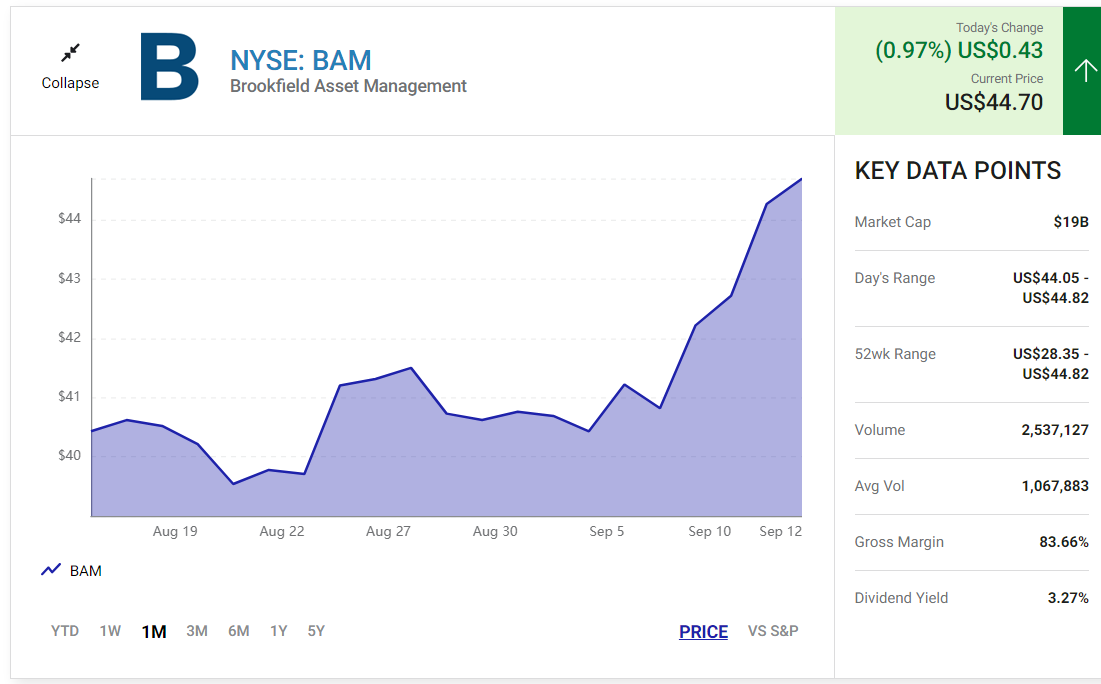Click the Gross Margin 83.66% value
Screen dimensions: 1101x684
pyautogui.click(x=1064, y=542)
